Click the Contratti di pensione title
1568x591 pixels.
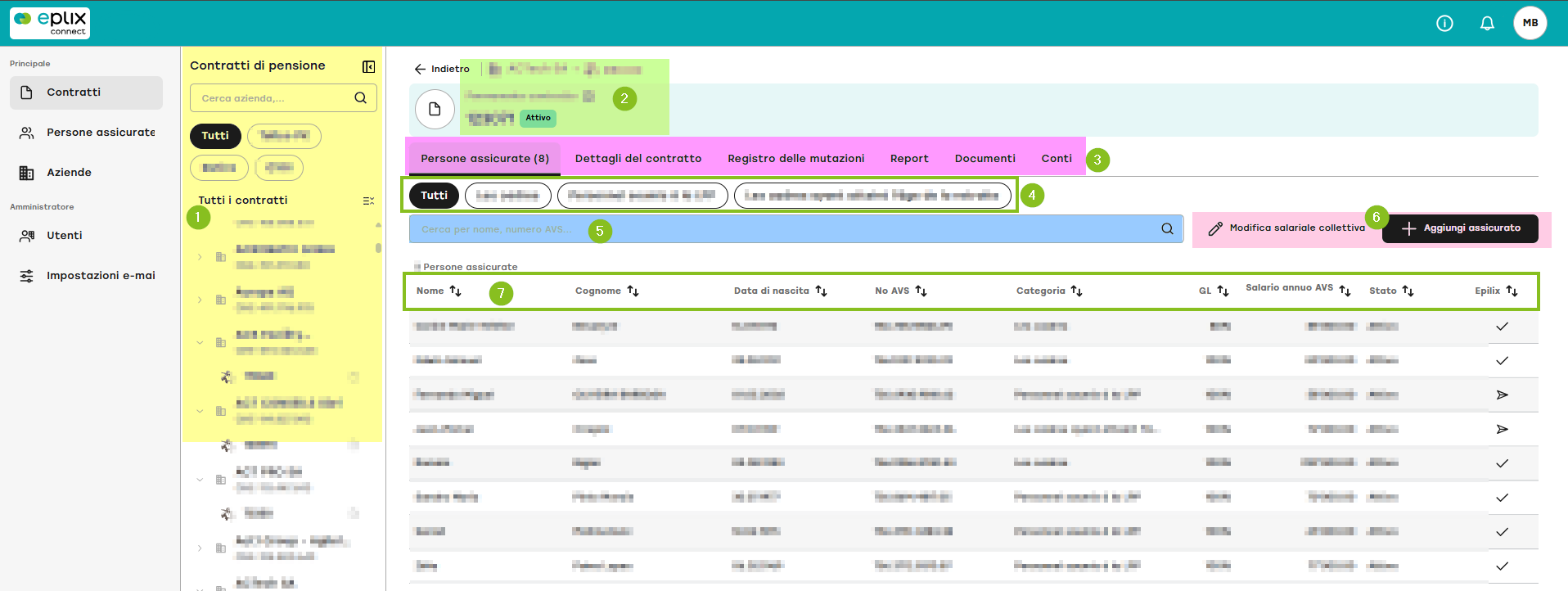[x=258, y=65]
